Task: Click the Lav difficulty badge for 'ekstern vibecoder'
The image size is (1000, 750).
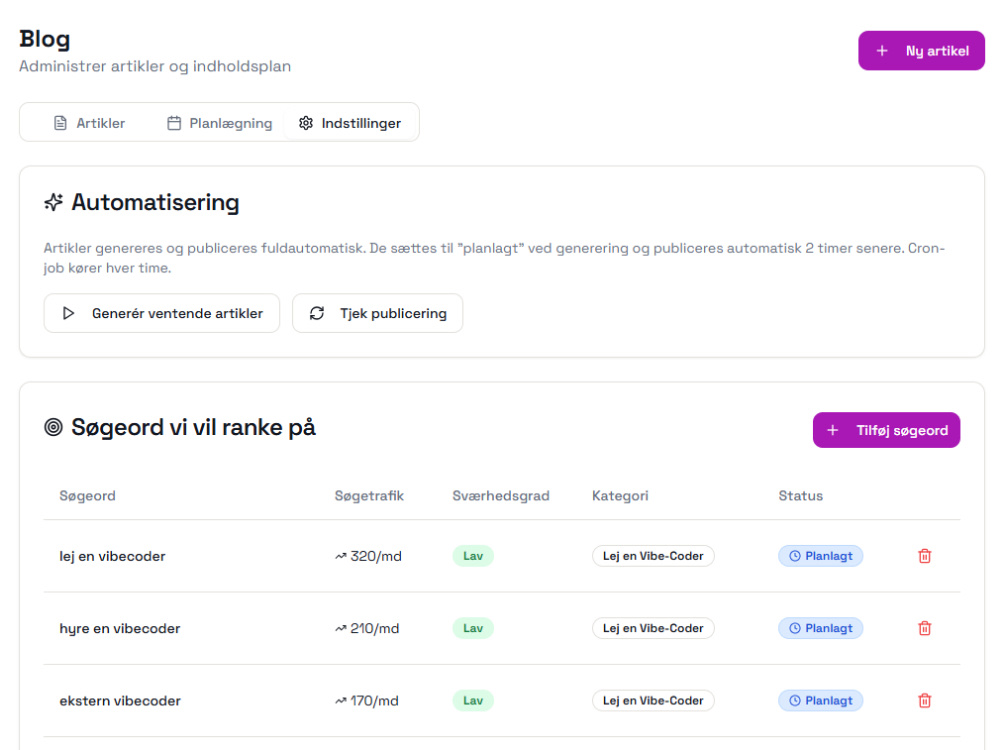Action: coord(473,700)
